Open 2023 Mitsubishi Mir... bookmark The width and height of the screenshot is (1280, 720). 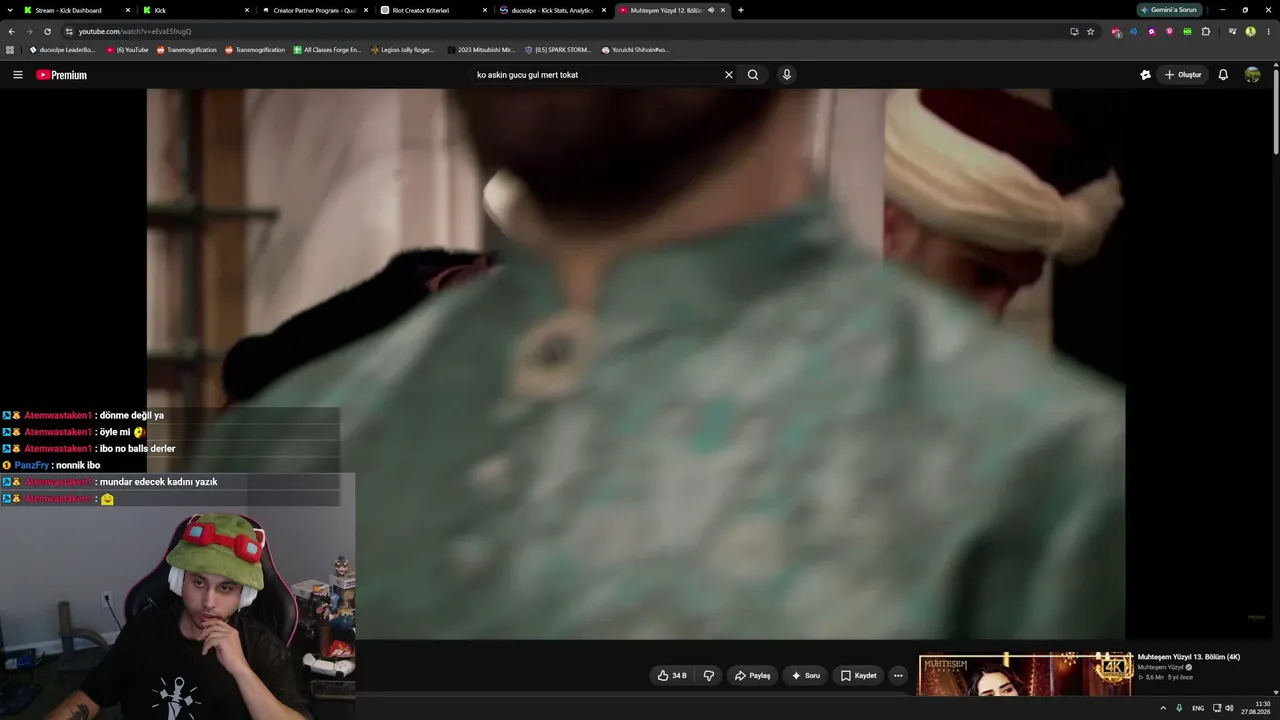tap(481, 50)
